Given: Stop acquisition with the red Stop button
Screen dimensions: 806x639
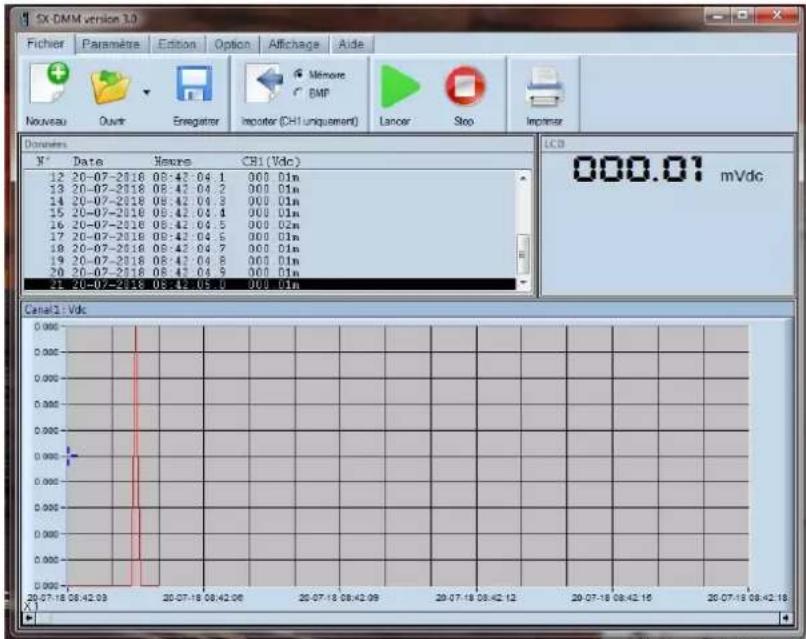Looking at the screenshot, I should (465, 86).
